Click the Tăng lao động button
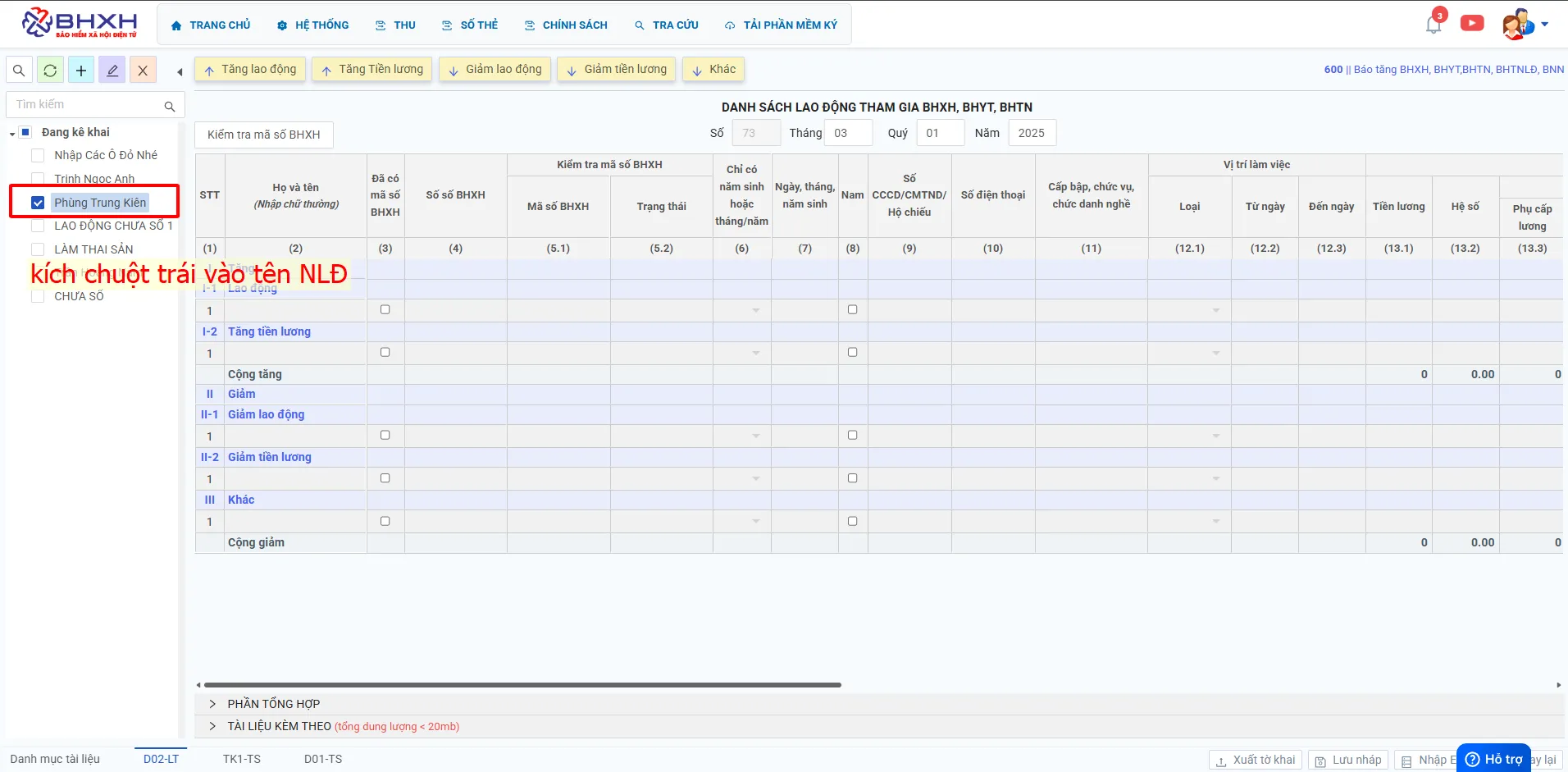This screenshot has height=772, width=1568. click(x=251, y=70)
